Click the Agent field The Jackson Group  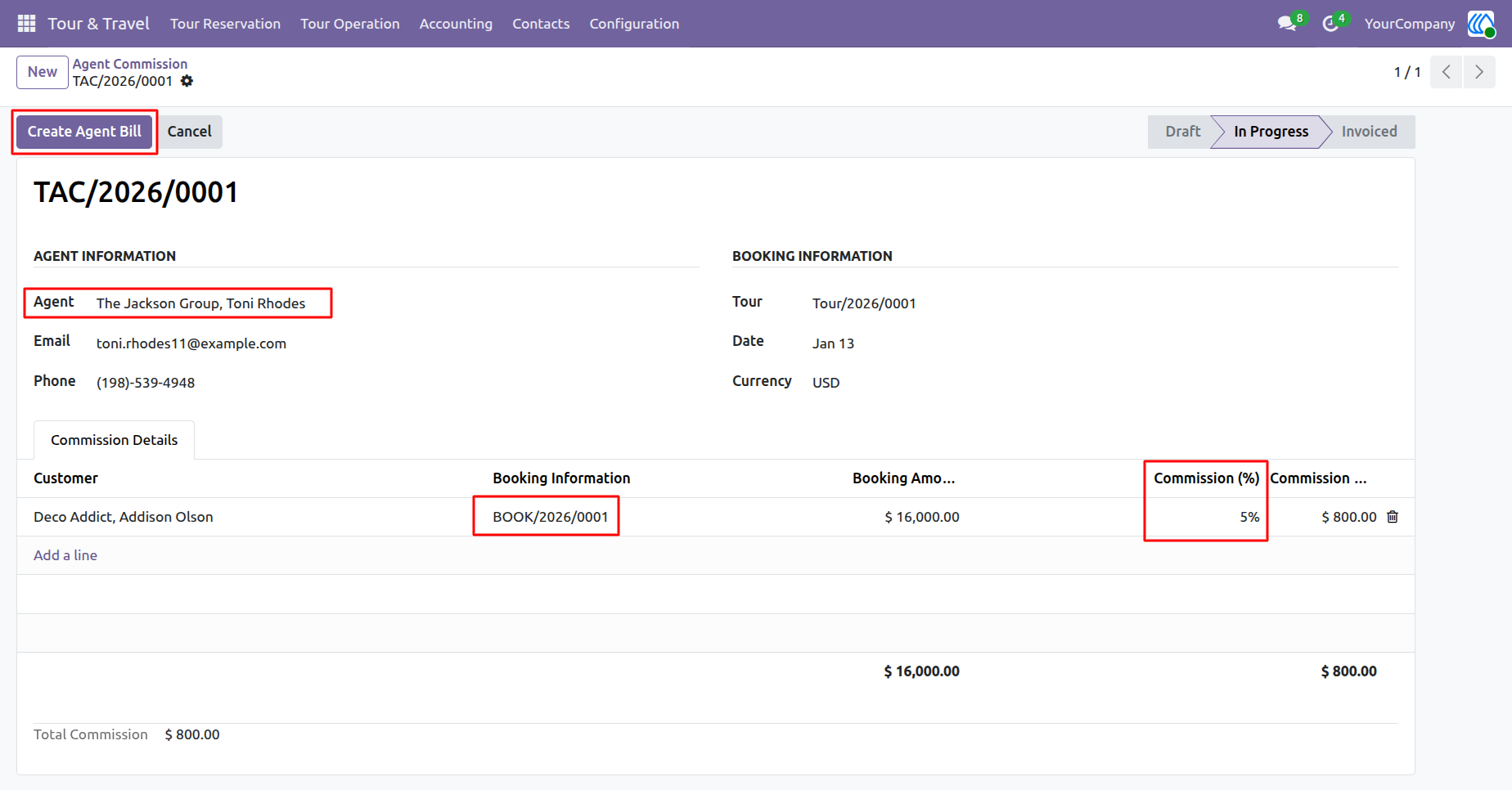pos(200,303)
